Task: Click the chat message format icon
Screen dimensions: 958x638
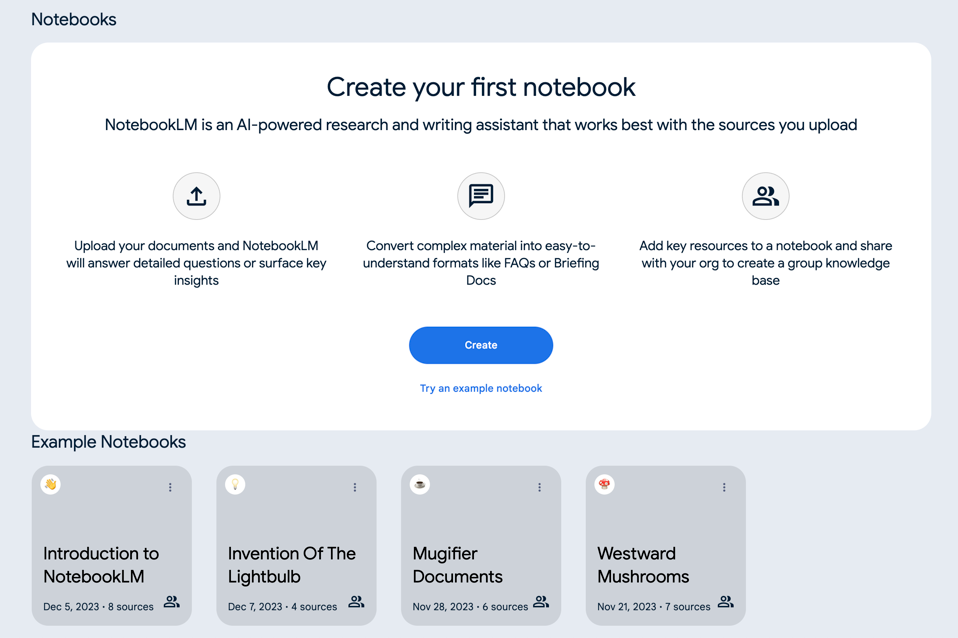Action: (481, 196)
